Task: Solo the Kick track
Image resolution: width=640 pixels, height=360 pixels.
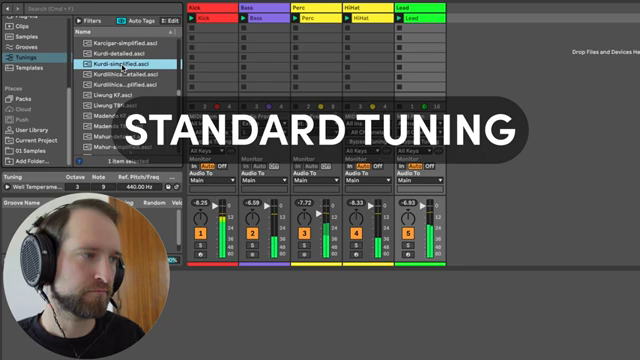Action: (x=200, y=245)
